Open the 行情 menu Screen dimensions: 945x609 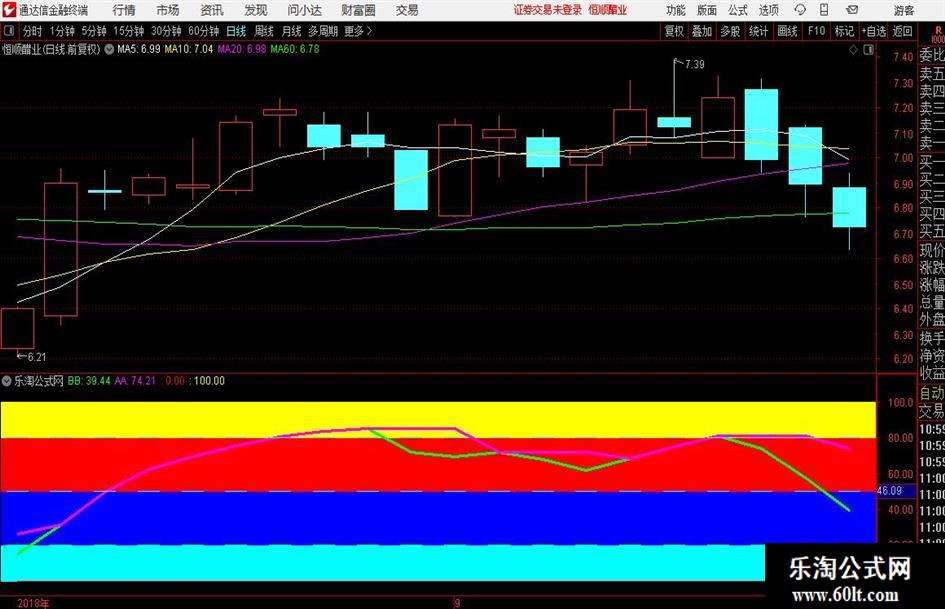coord(124,10)
